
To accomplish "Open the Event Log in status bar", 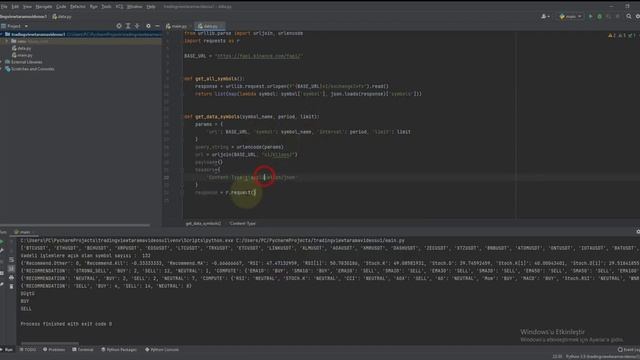I will [628, 350].
